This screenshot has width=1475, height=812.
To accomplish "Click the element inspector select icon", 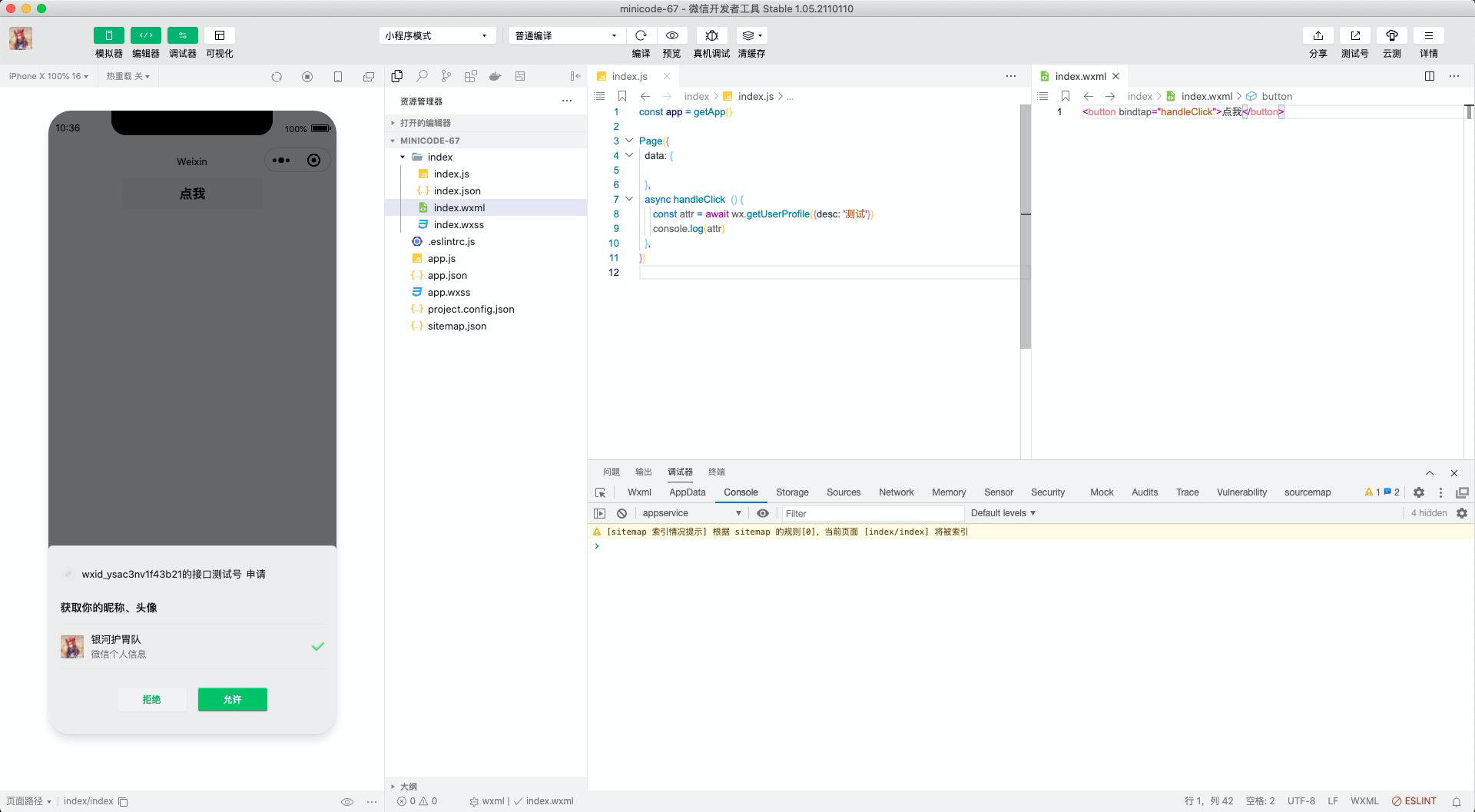I will 601,492.
